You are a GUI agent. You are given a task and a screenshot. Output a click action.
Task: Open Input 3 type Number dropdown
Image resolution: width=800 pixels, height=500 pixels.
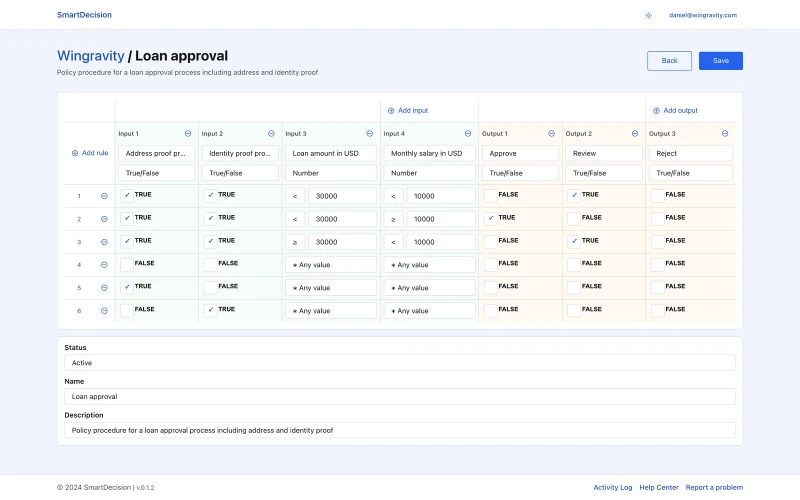[x=331, y=173]
